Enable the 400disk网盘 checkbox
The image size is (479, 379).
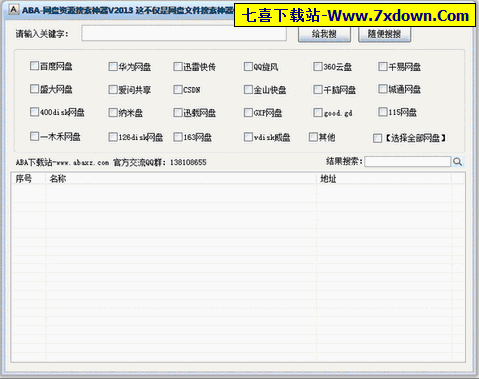coord(34,112)
